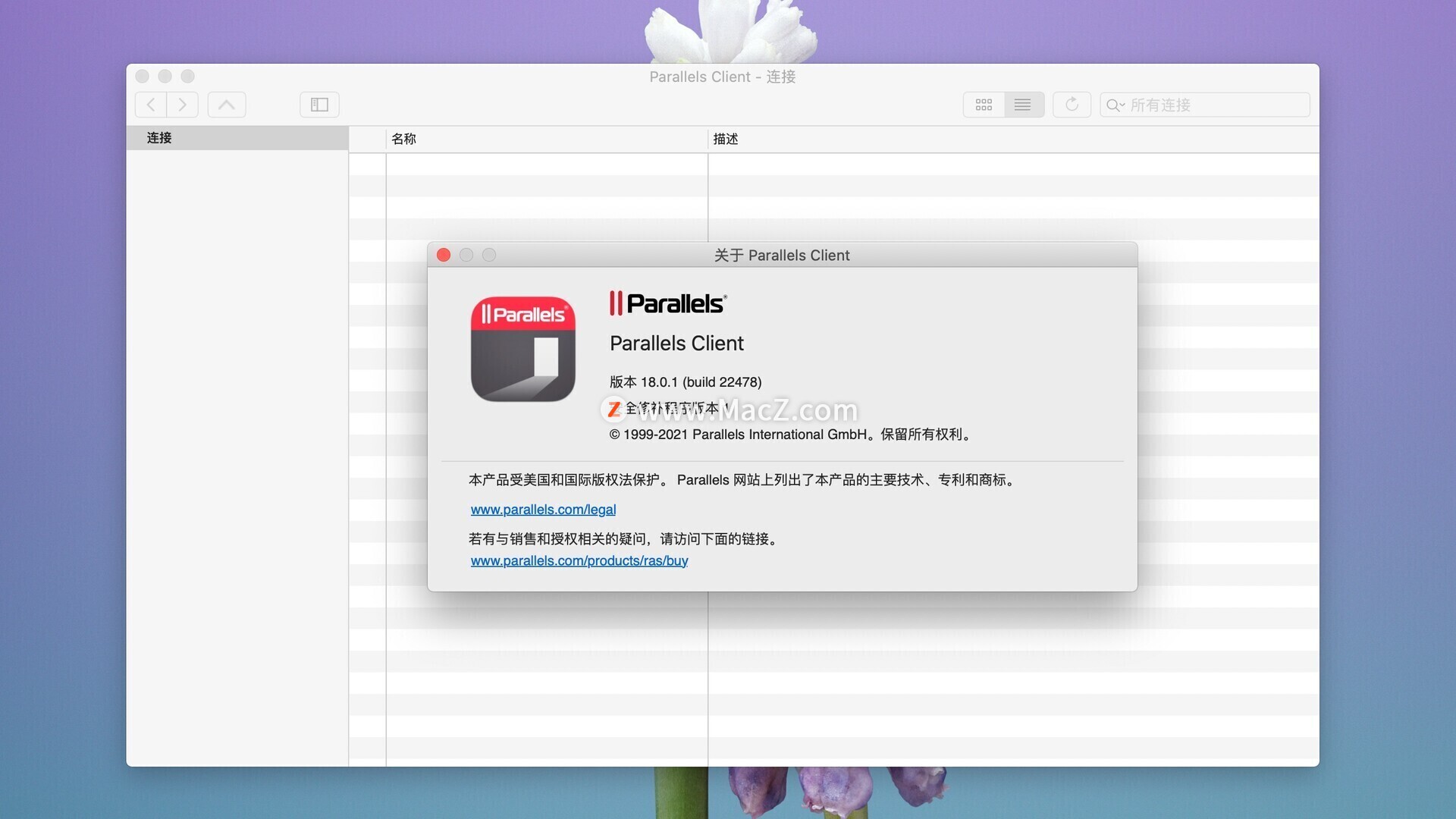The width and height of the screenshot is (1456, 819).
Task: Click the 关于 Parallels Client title bar
Action: pos(782,255)
